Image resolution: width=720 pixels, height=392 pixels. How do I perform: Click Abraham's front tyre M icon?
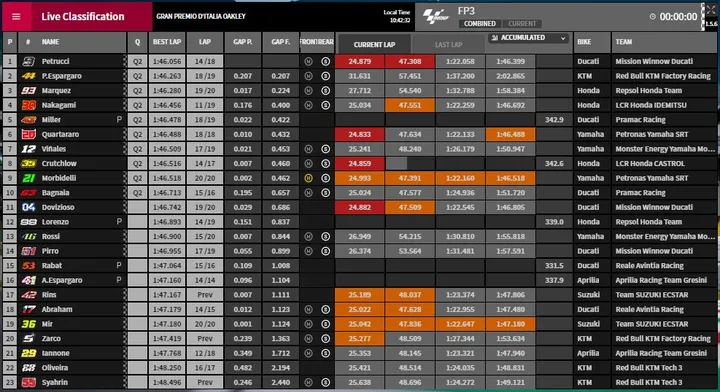click(309, 309)
